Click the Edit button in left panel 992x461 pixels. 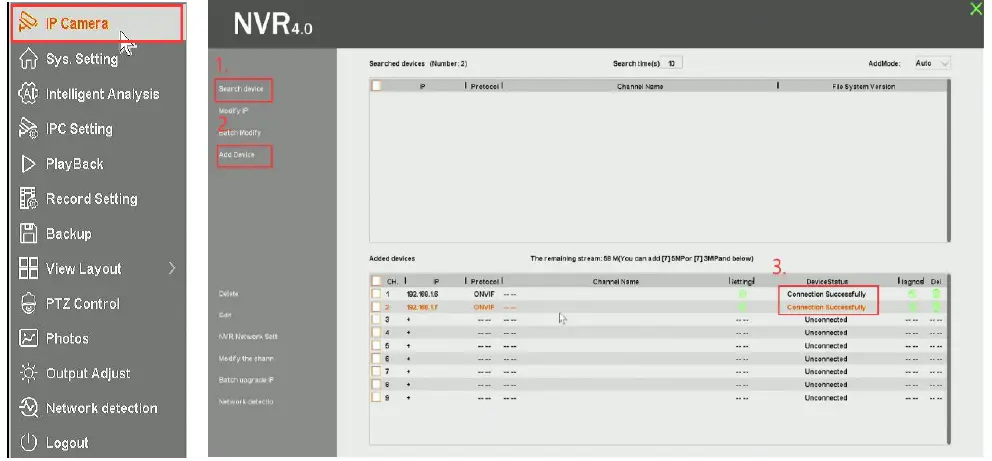pyautogui.click(x=224, y=315)
